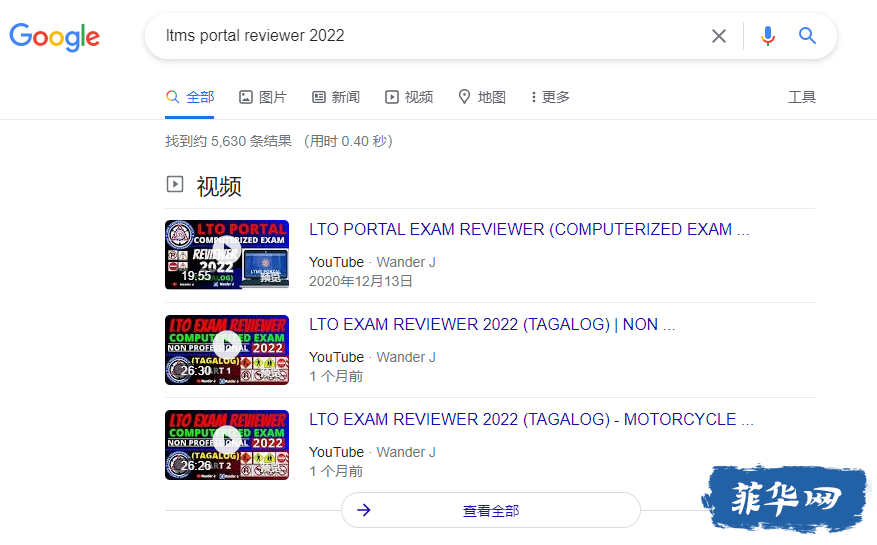The width and height of the screenshot is (877, 545).
Task: Open LTO PORTAL EXAM REVIEWER video link
Action: point(529,229)
